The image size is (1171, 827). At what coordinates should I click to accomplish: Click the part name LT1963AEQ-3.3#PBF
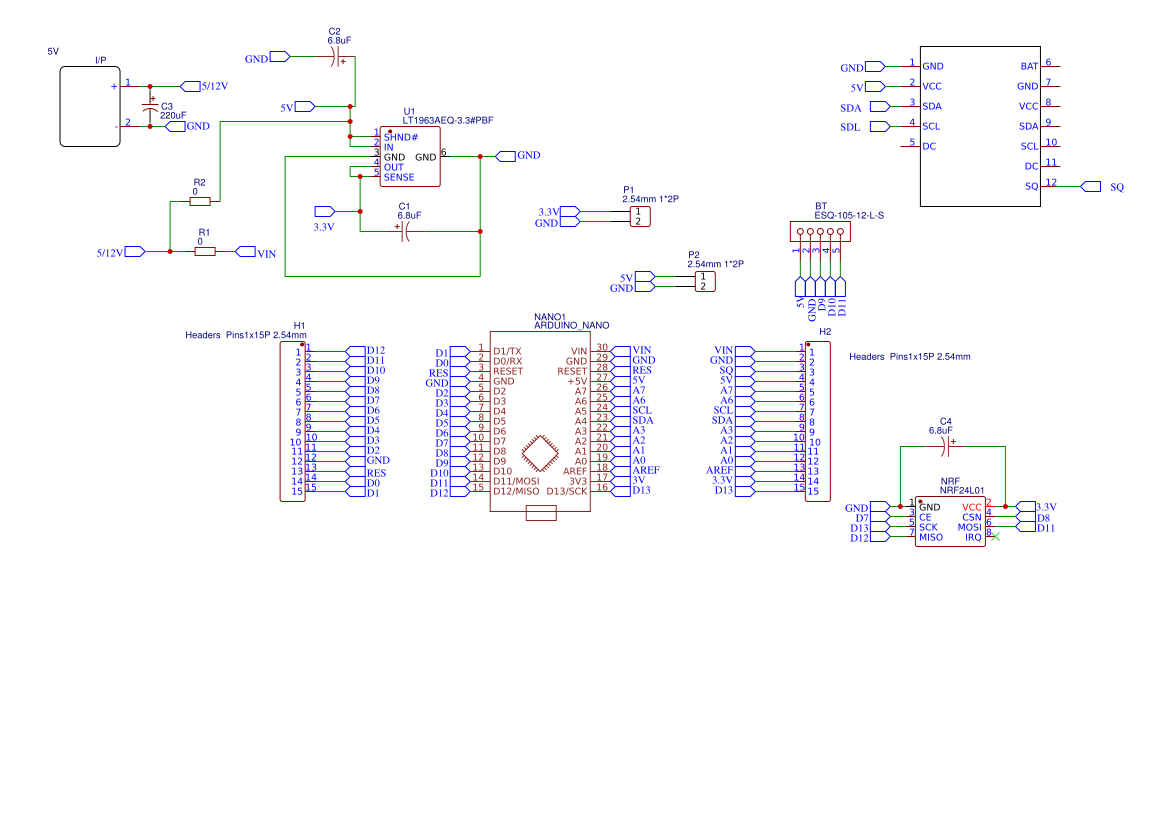pos(447,120)
